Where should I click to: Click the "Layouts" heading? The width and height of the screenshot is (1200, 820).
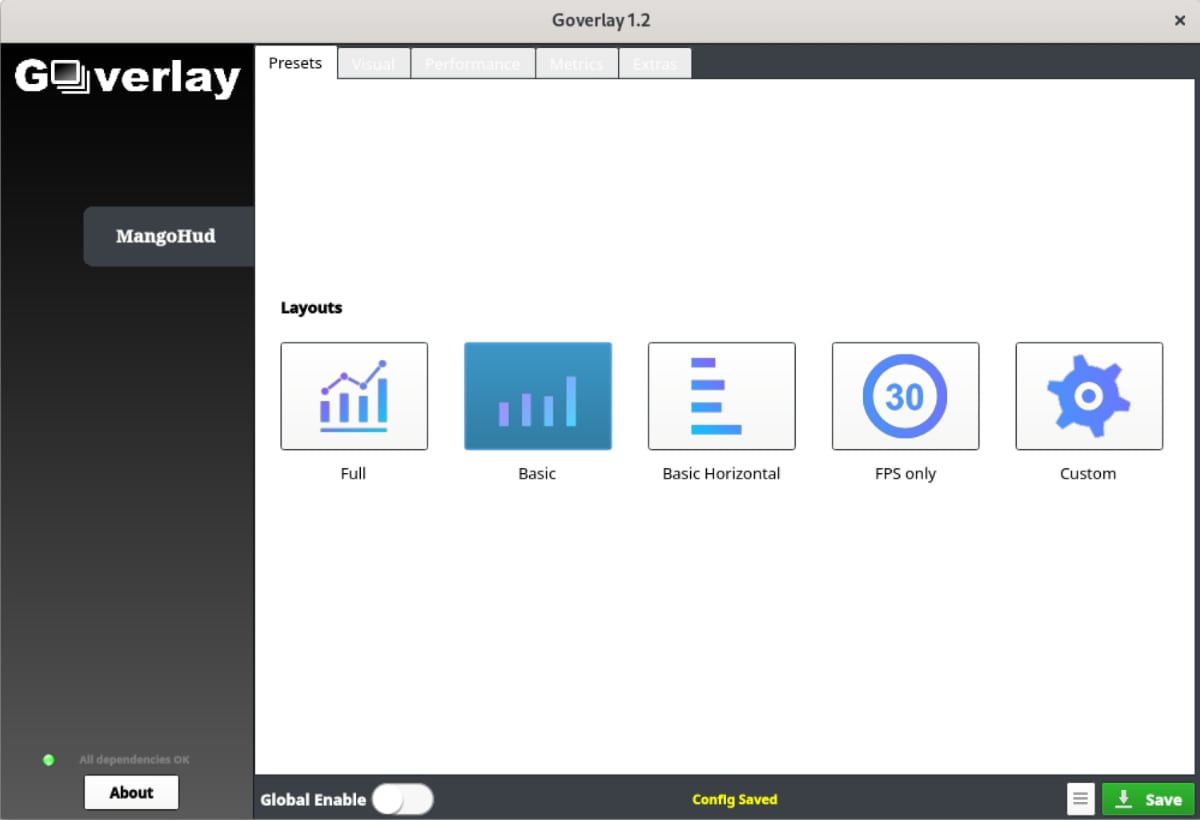(x=311, y=308)
